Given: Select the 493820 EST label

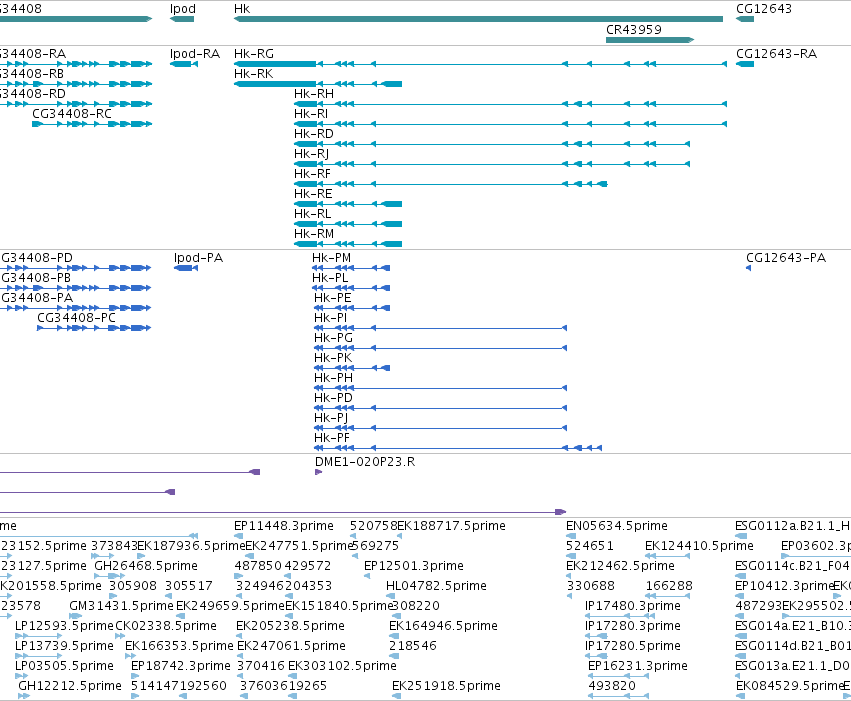Looking at the screenshot, I should [x=612, y=686].
